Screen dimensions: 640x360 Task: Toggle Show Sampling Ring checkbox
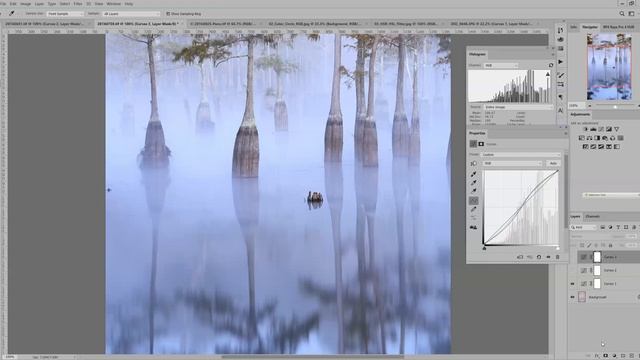tap(168, 13)
